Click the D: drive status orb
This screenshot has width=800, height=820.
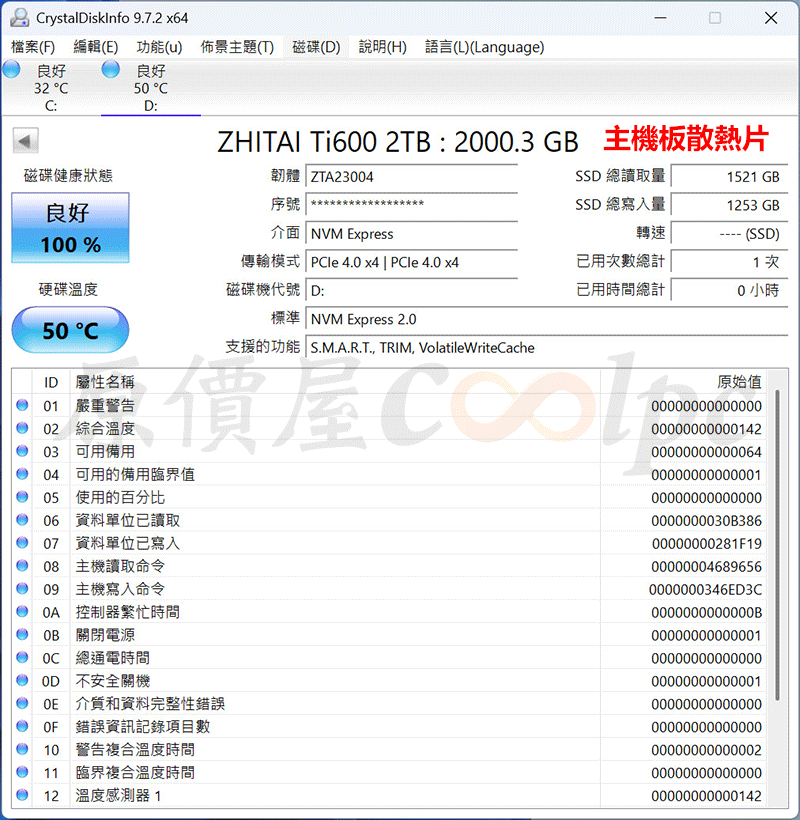coord(111,69)
